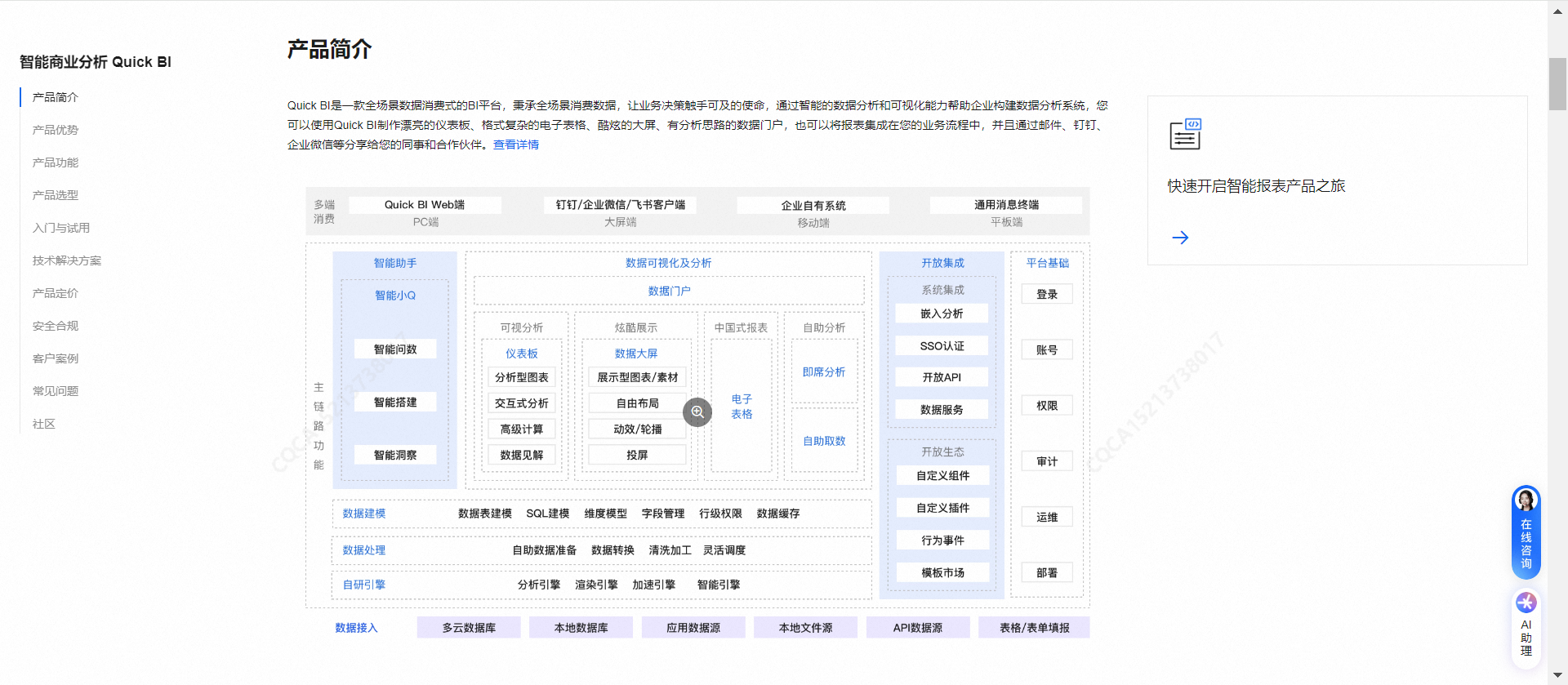Viewport: 1568px width, 685px height.
Task: Click 钉钉/企业微信/飞书客户端 box
Action: click(621, 205)
